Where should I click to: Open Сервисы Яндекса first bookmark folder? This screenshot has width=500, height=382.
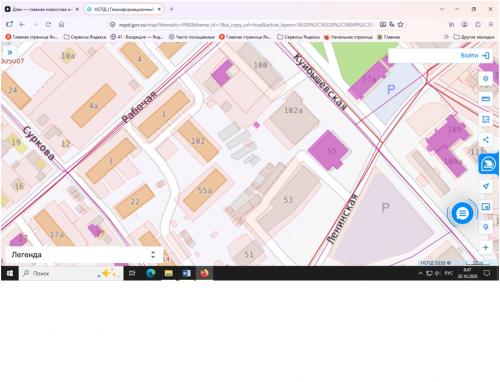pos(85,37)
